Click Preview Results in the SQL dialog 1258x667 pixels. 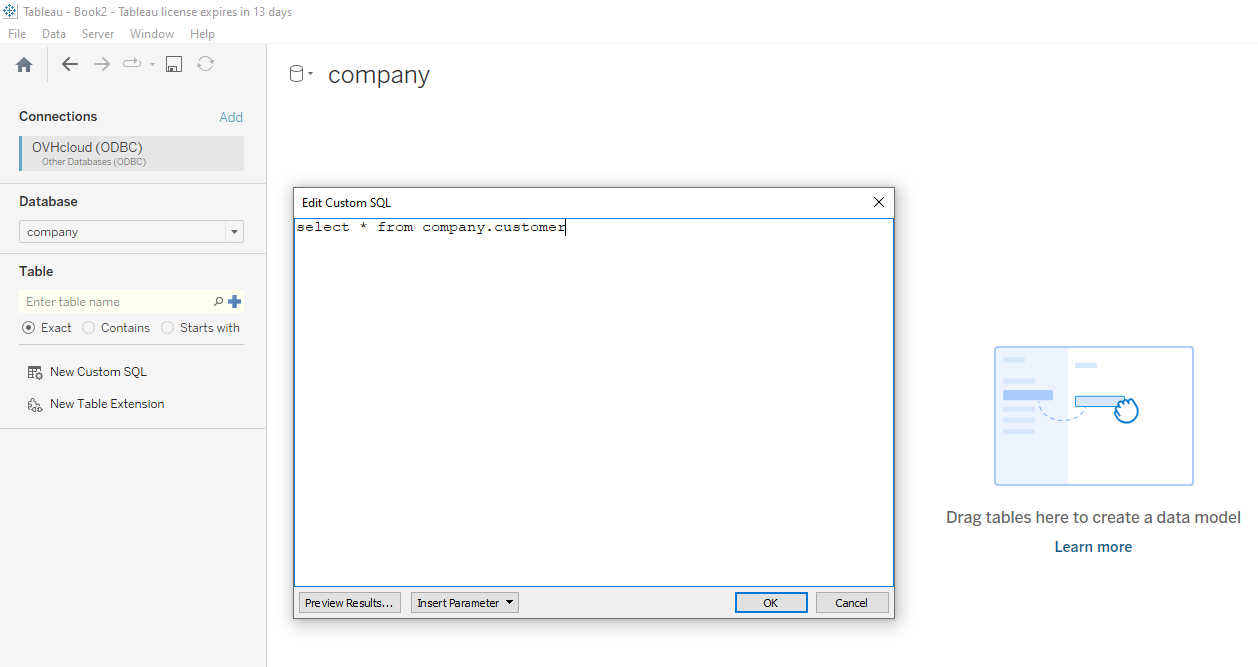coord(349,602)
